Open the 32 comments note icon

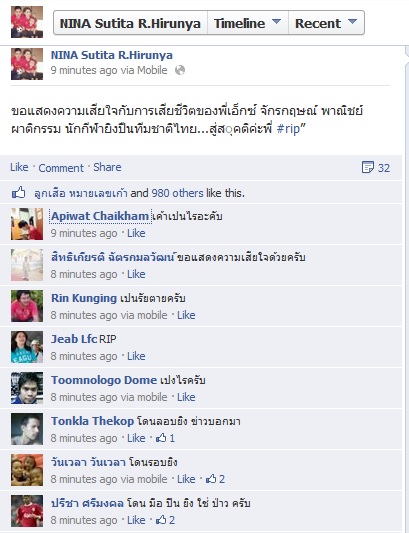pyautogui.click(x=368, y=167)
